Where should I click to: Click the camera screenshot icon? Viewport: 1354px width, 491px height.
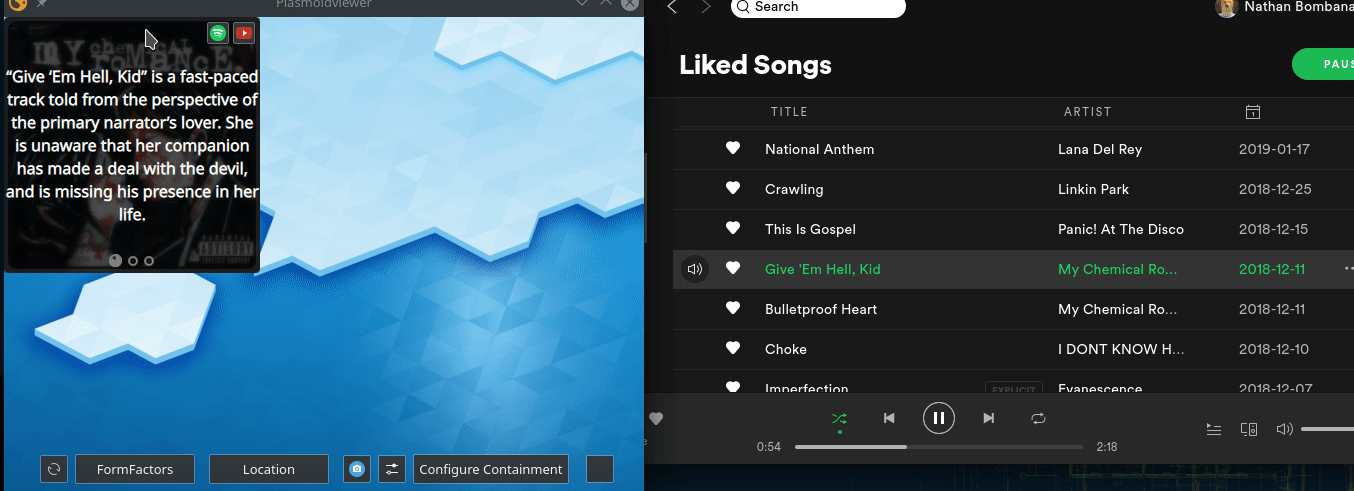[x=357, y=469]
